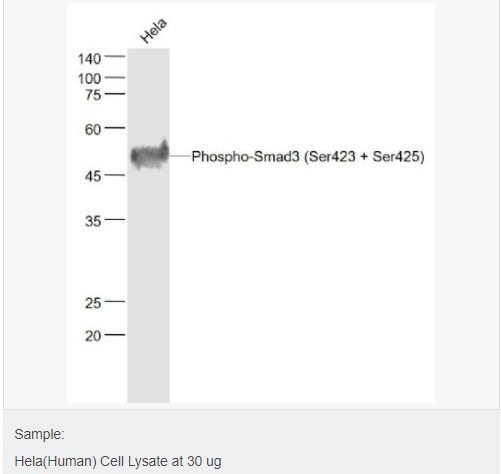Click the Sample: heading text
The image size is (501, 474).
click(x=39, y=434)
